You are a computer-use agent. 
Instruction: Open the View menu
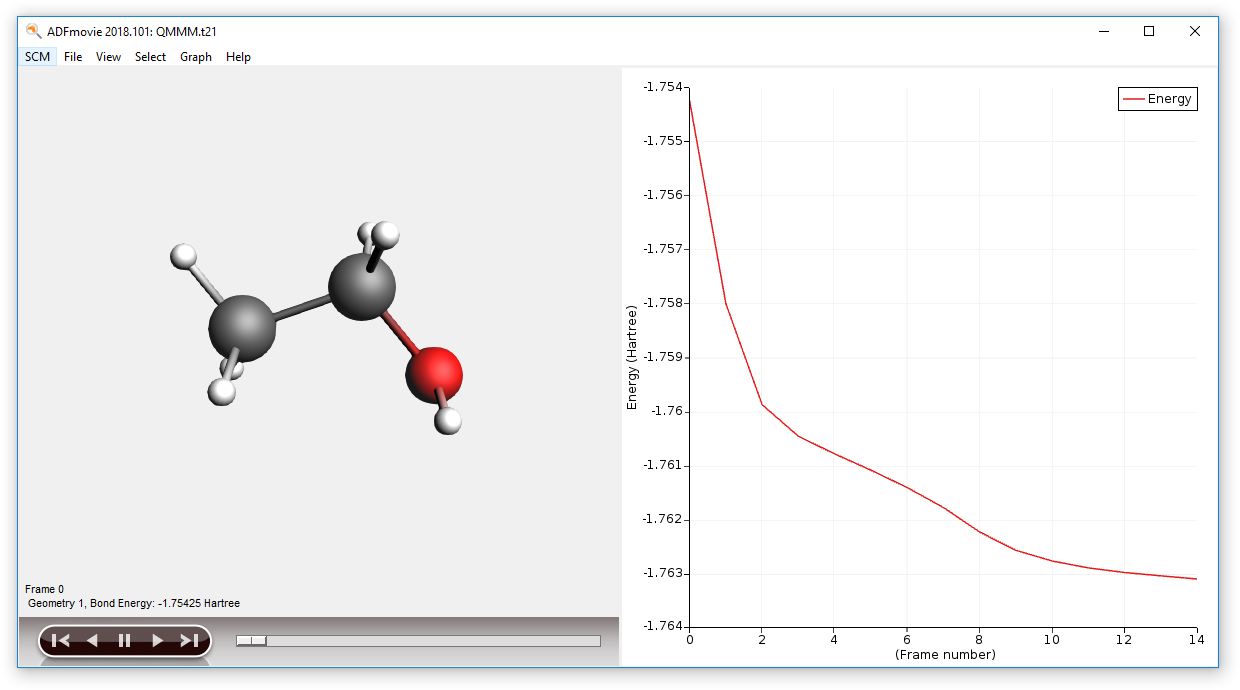pyautogui.click(x=108, y=57)
